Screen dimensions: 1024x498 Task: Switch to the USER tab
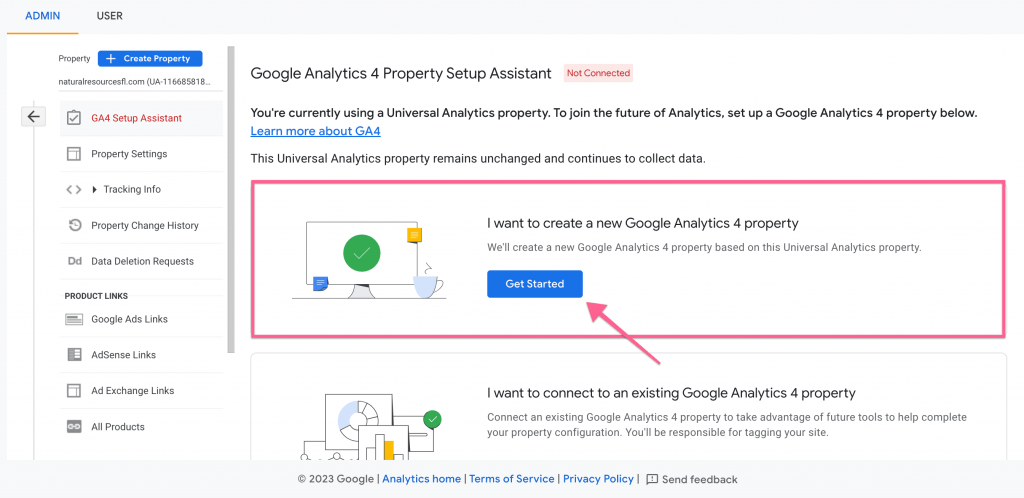(109, 16)
